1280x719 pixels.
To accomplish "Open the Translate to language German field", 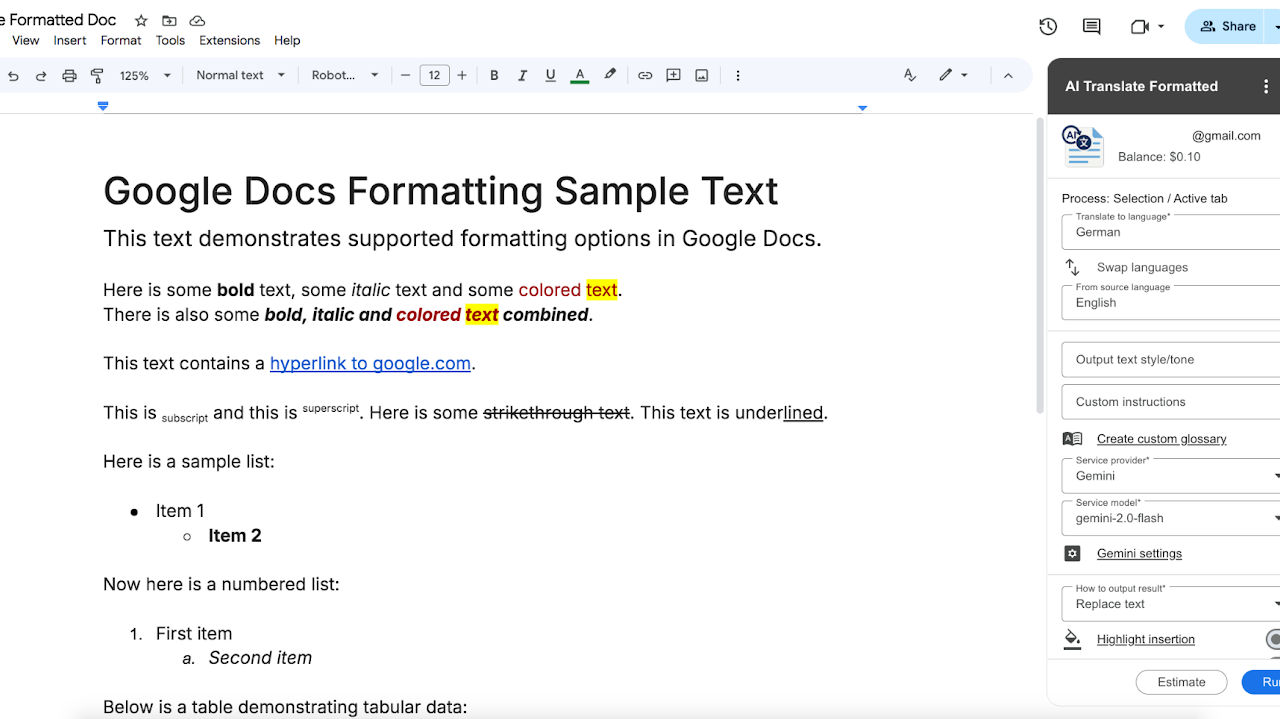I will click(1171, 231).
